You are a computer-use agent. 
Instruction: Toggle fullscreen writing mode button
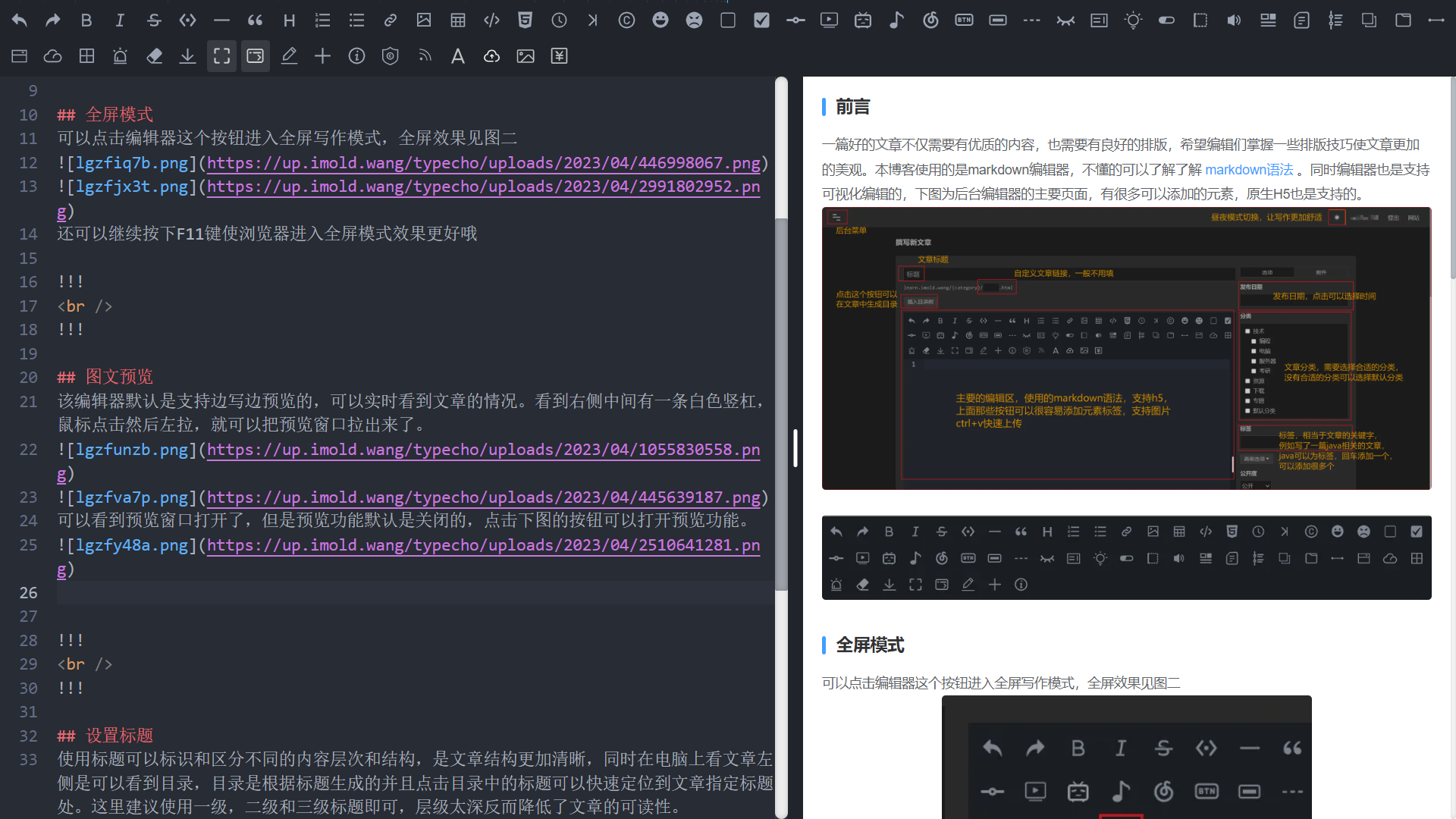221,55
